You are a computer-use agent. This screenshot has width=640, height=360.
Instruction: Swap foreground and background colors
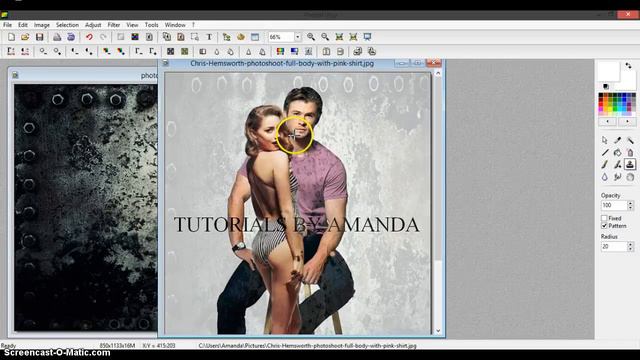click(x=628, y=65)
